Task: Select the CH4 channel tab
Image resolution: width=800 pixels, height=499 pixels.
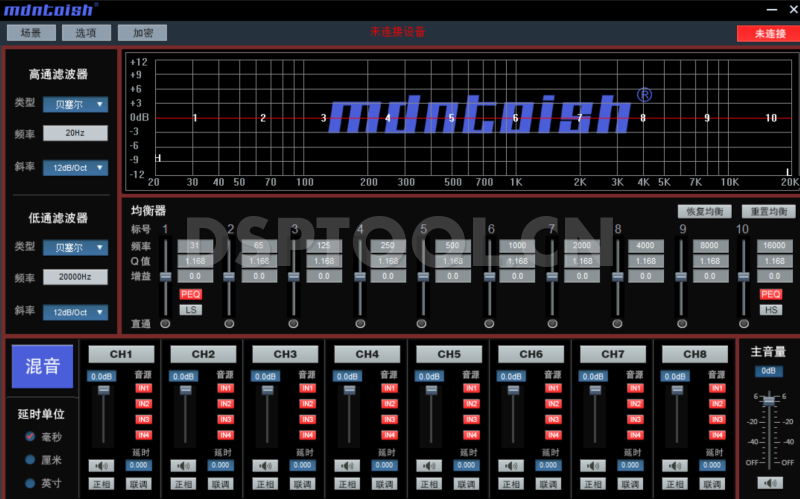Action: point(367,354)
